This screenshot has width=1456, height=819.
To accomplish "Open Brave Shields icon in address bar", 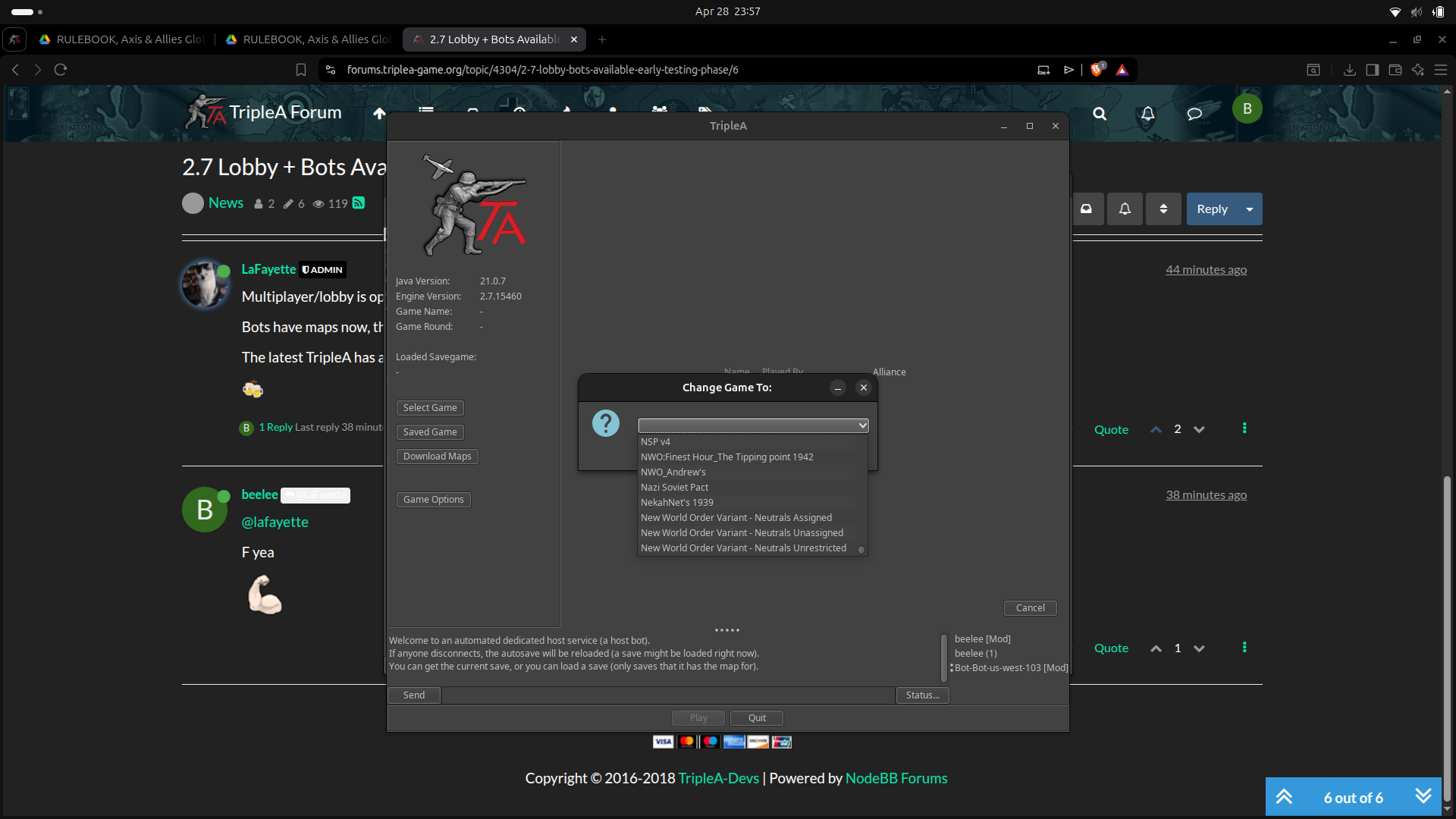I will pyautogui.click(x=1097, y=69).
